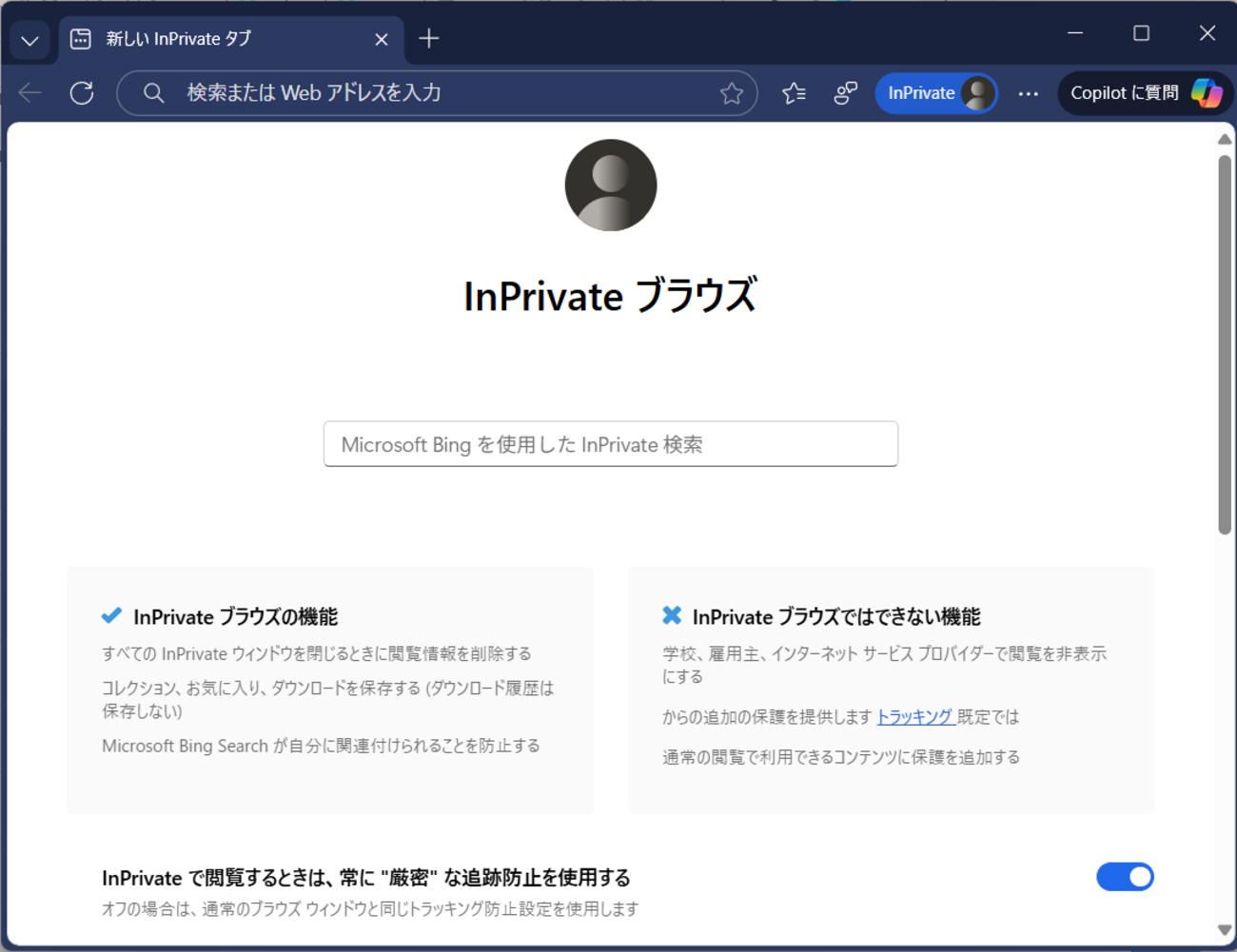This screenshot has width=1237, height=952.
Task: Click the search icon in address bar
Action: (x=153, y=93)
